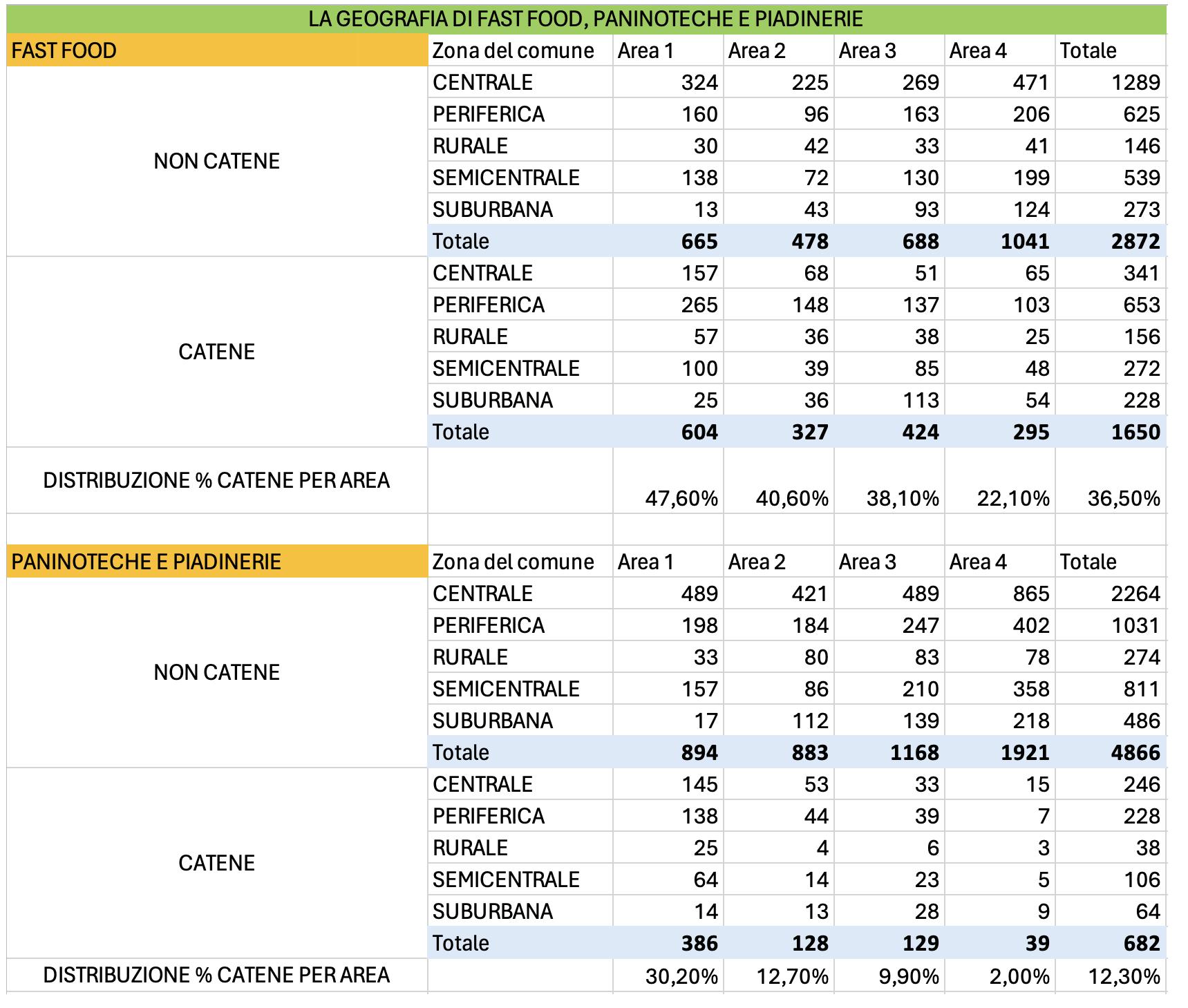Select the bold total cell 1921
Viewport: 1188px width, 1008px height.
[x=1000, y=752]
